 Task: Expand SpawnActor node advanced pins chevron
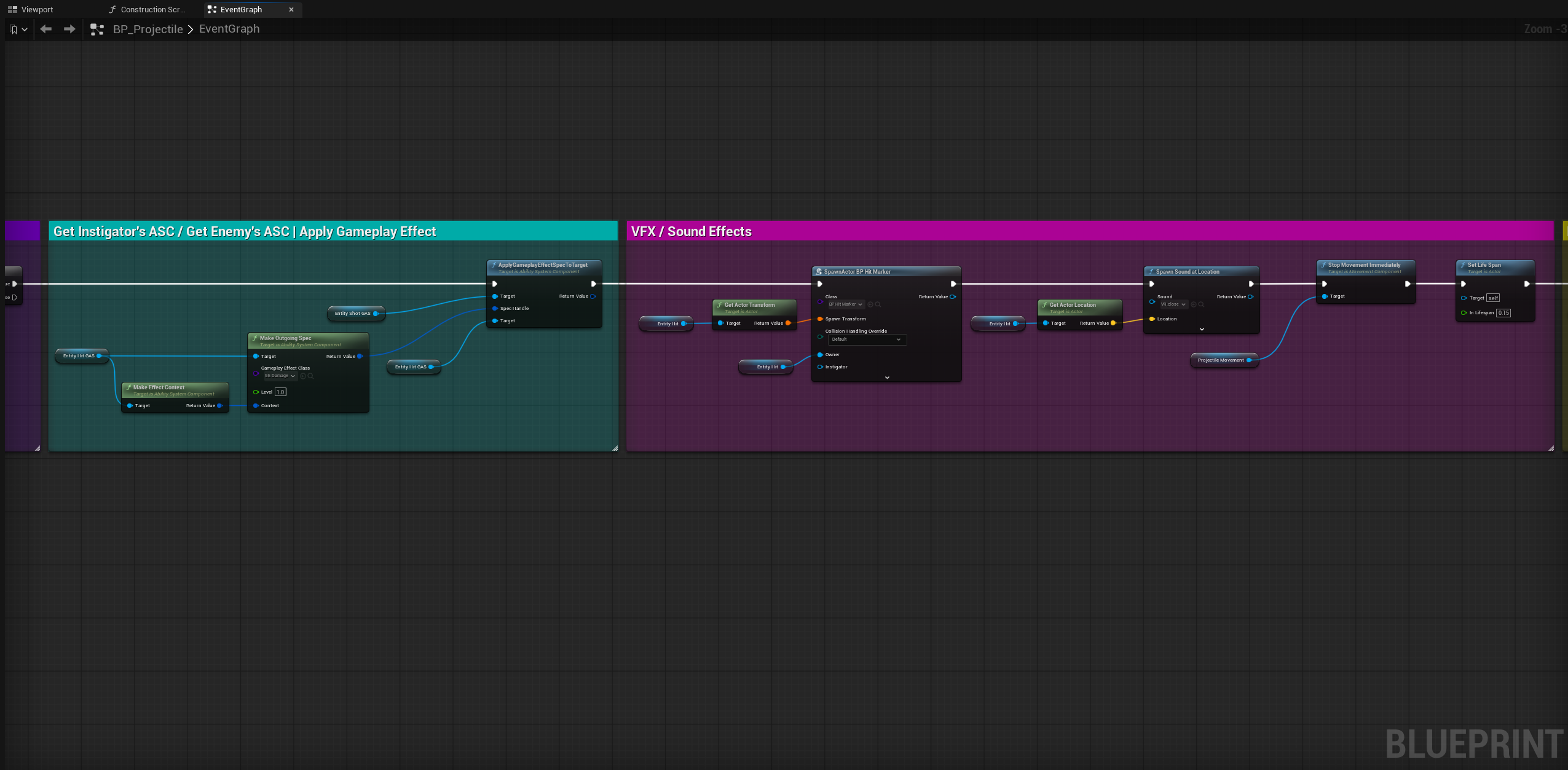pyautogui.click(x=887, y=378)
